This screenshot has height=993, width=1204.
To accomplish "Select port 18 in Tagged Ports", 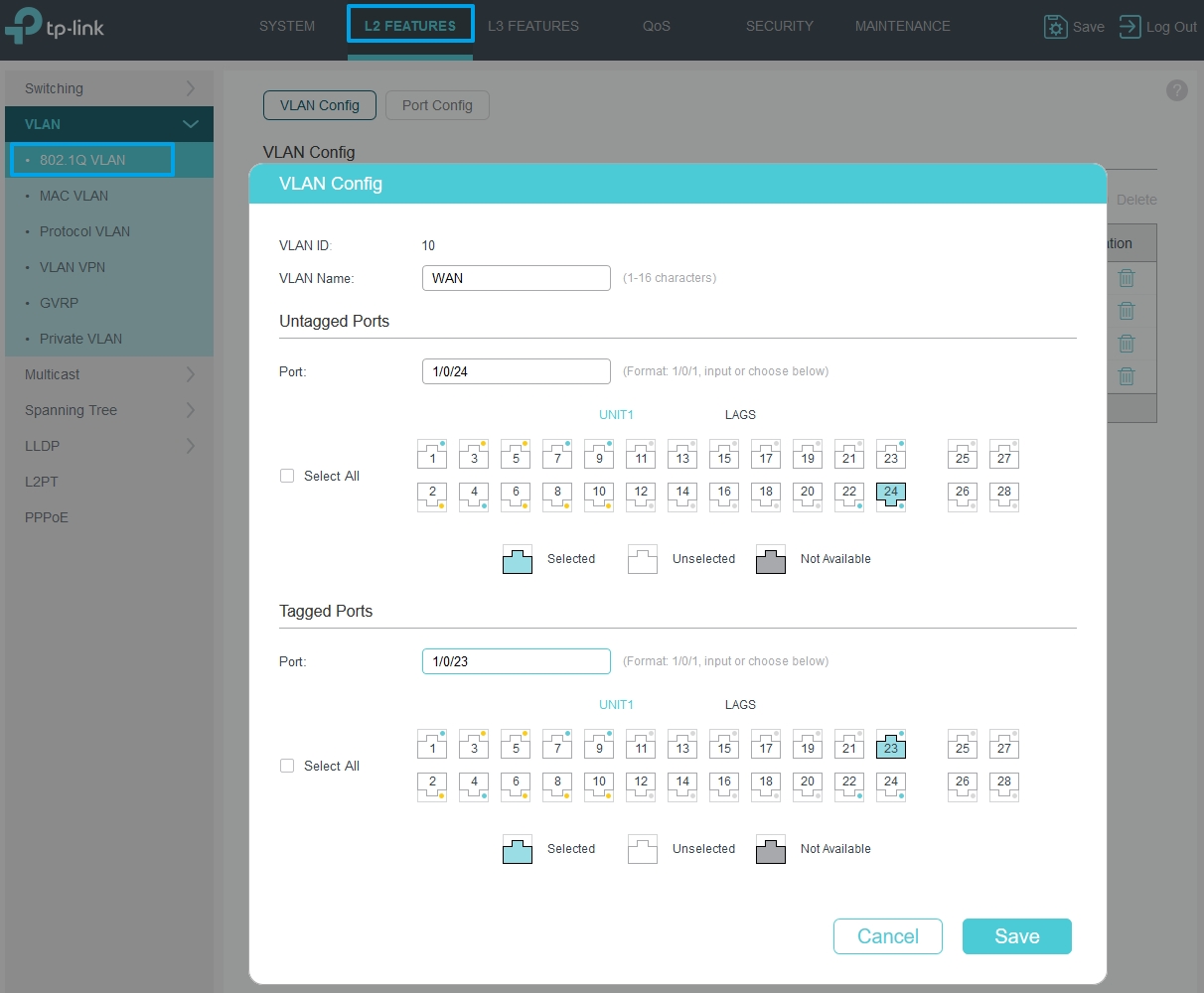I will click(x=766, y=785).
